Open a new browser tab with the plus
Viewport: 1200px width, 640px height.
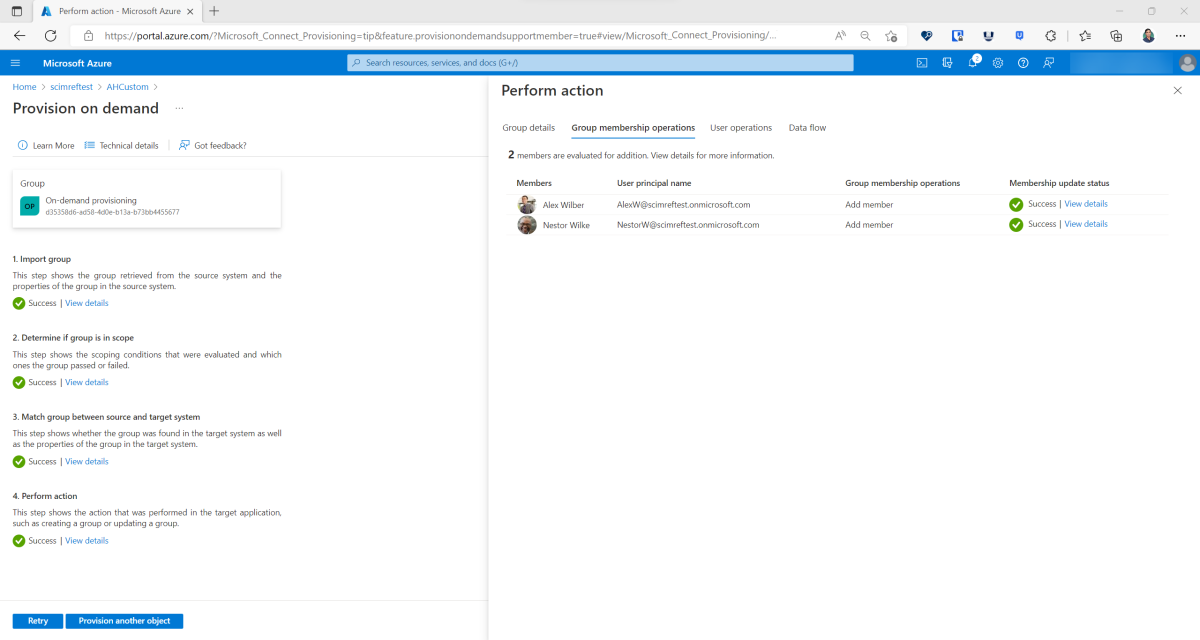pyautogui.click(x=214, y=11)
